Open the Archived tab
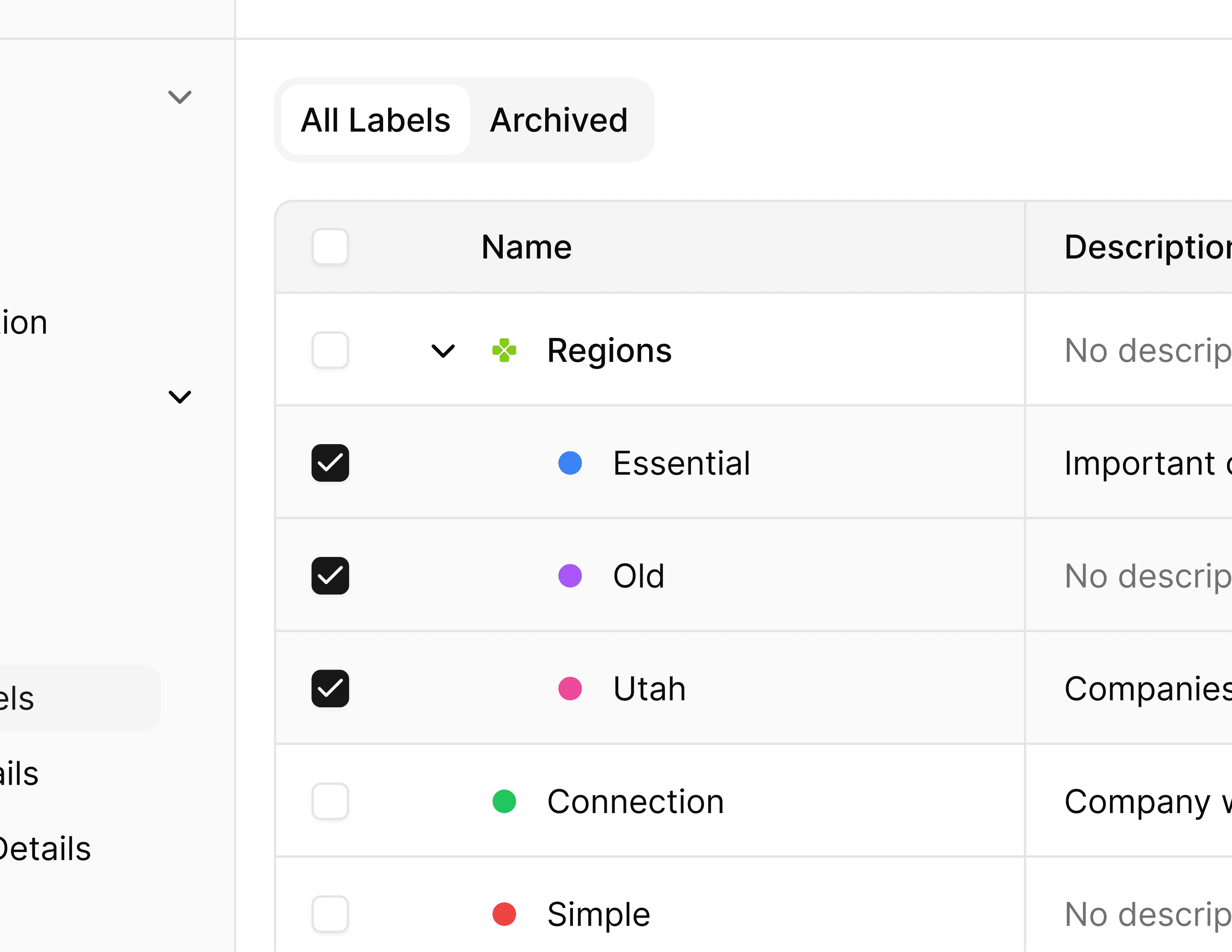This screenshot has width=1232, height=952. (559, 120)
